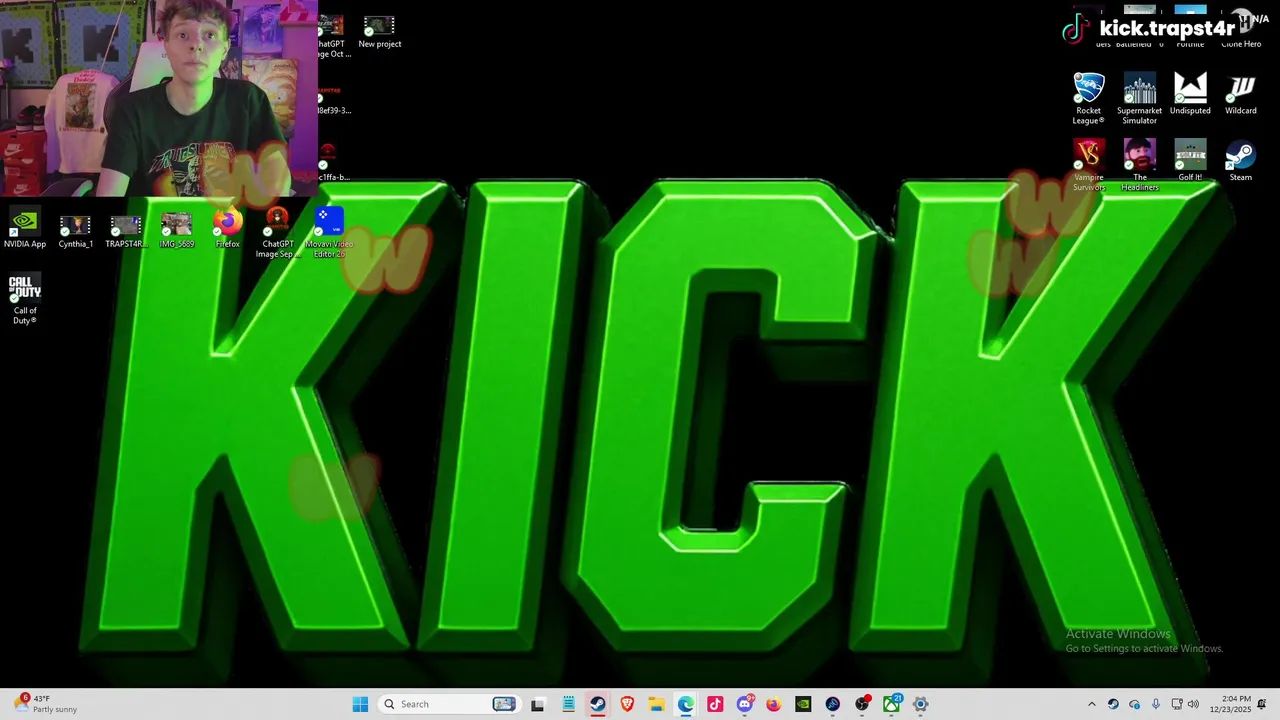This screenshot has width=1280, height=720.
Task: Open TikTok app from the taskbar
Action: point(715,704)
